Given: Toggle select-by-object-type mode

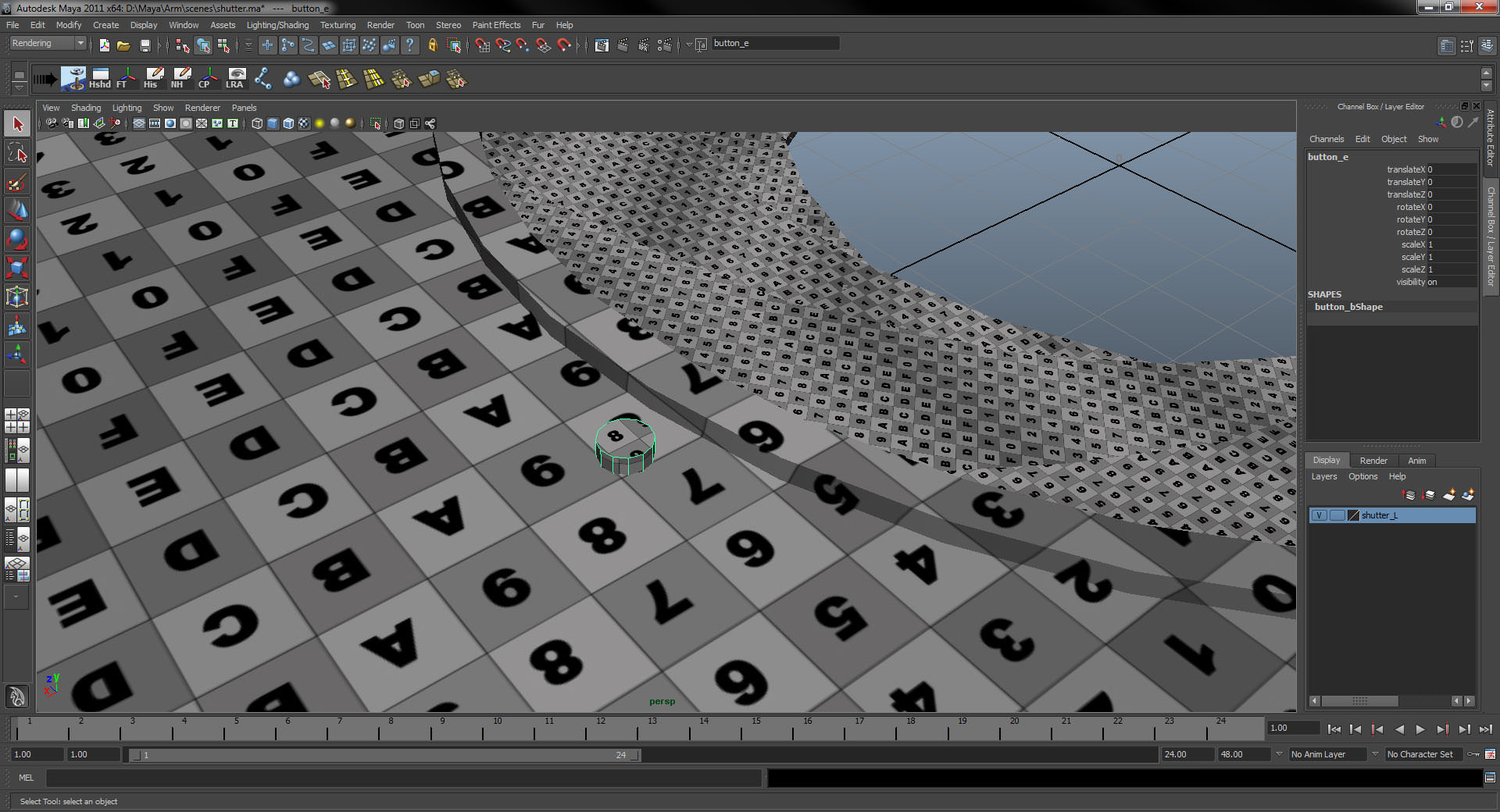Looking at the screenshot, I should 203,45.
